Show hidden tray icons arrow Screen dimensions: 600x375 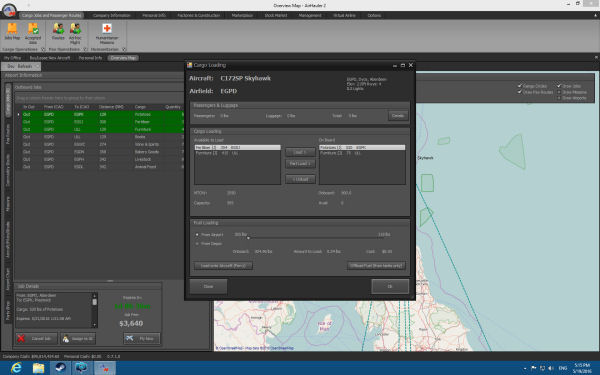point(525,368)
